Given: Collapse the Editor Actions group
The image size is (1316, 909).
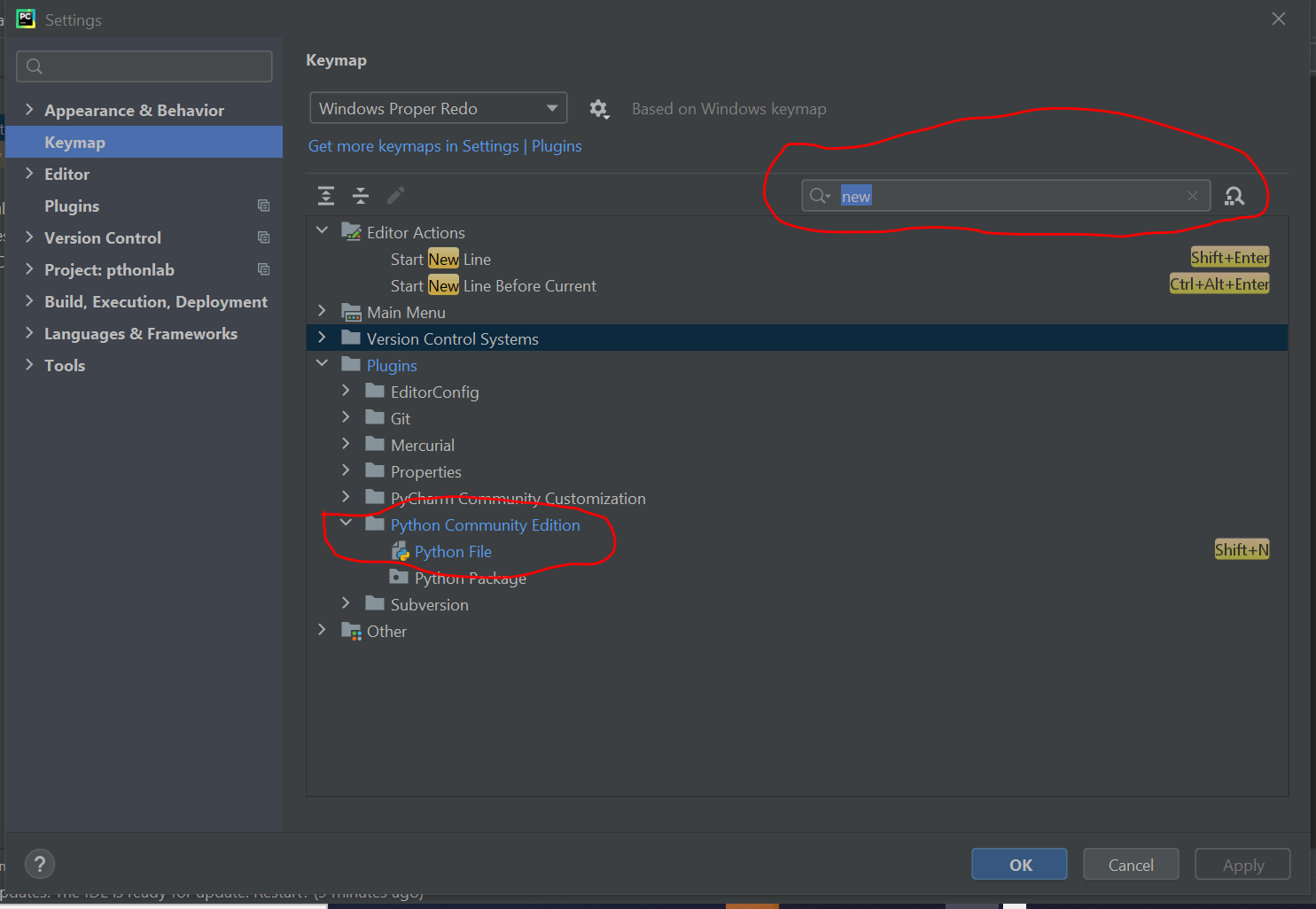Looking at the screenshot, I should pyautogui.click(x=323, y=231).
